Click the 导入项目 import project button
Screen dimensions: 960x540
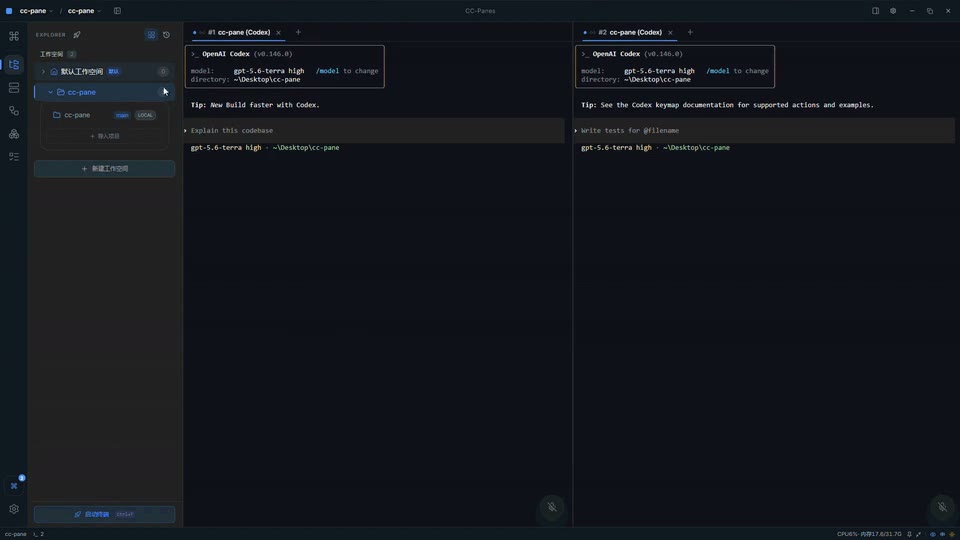(x=105, y=136)
